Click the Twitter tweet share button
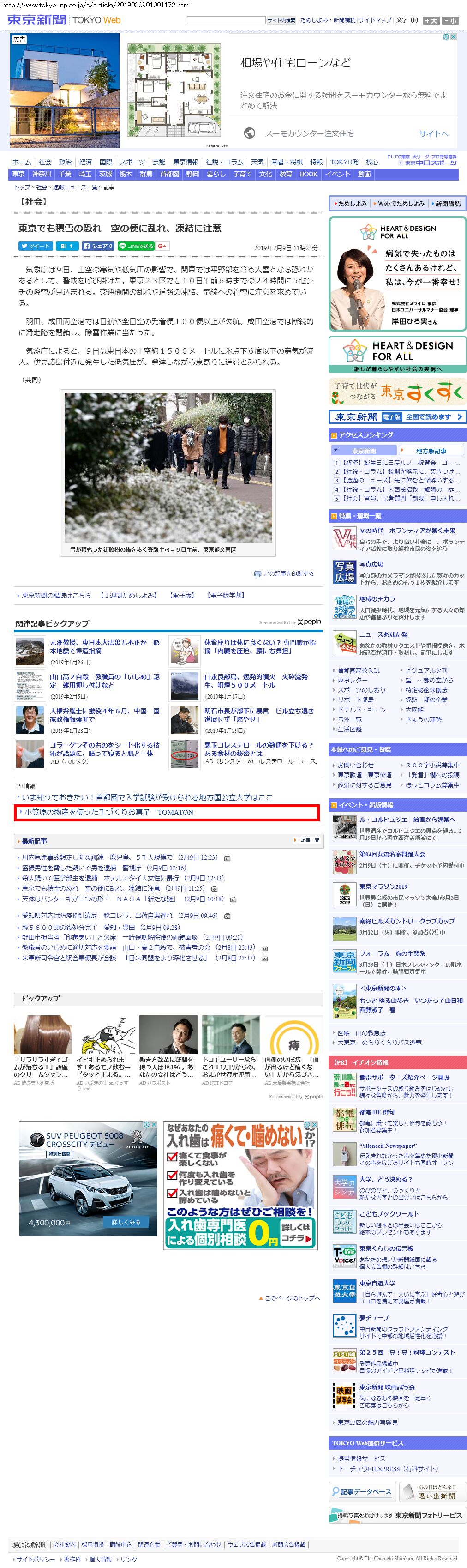This screenshot has width=467, height=1568. pyautogui.click(x=35, y=246)
